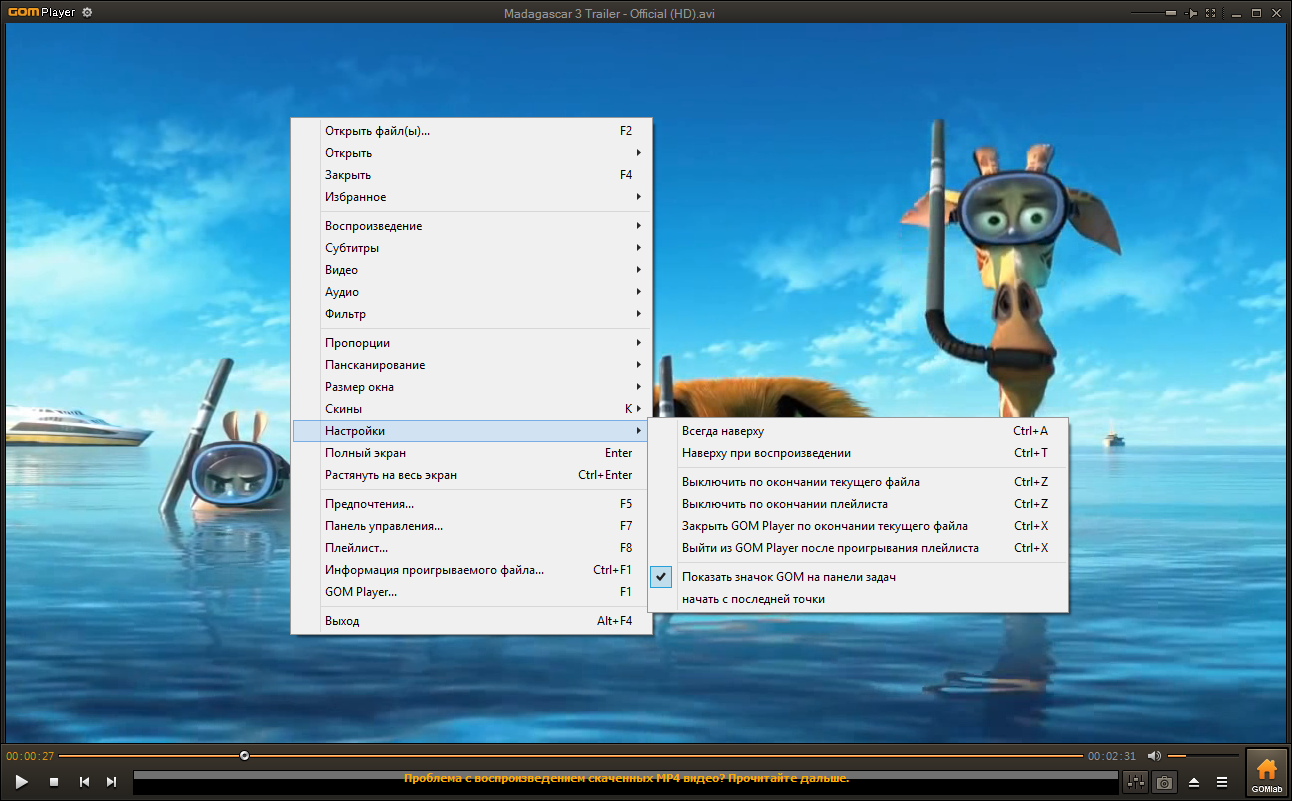The width and height of the screenshot is (1292, 801).
Task: Pin the player window with the pushpin icon
Action: click(x=1191, y=13)
